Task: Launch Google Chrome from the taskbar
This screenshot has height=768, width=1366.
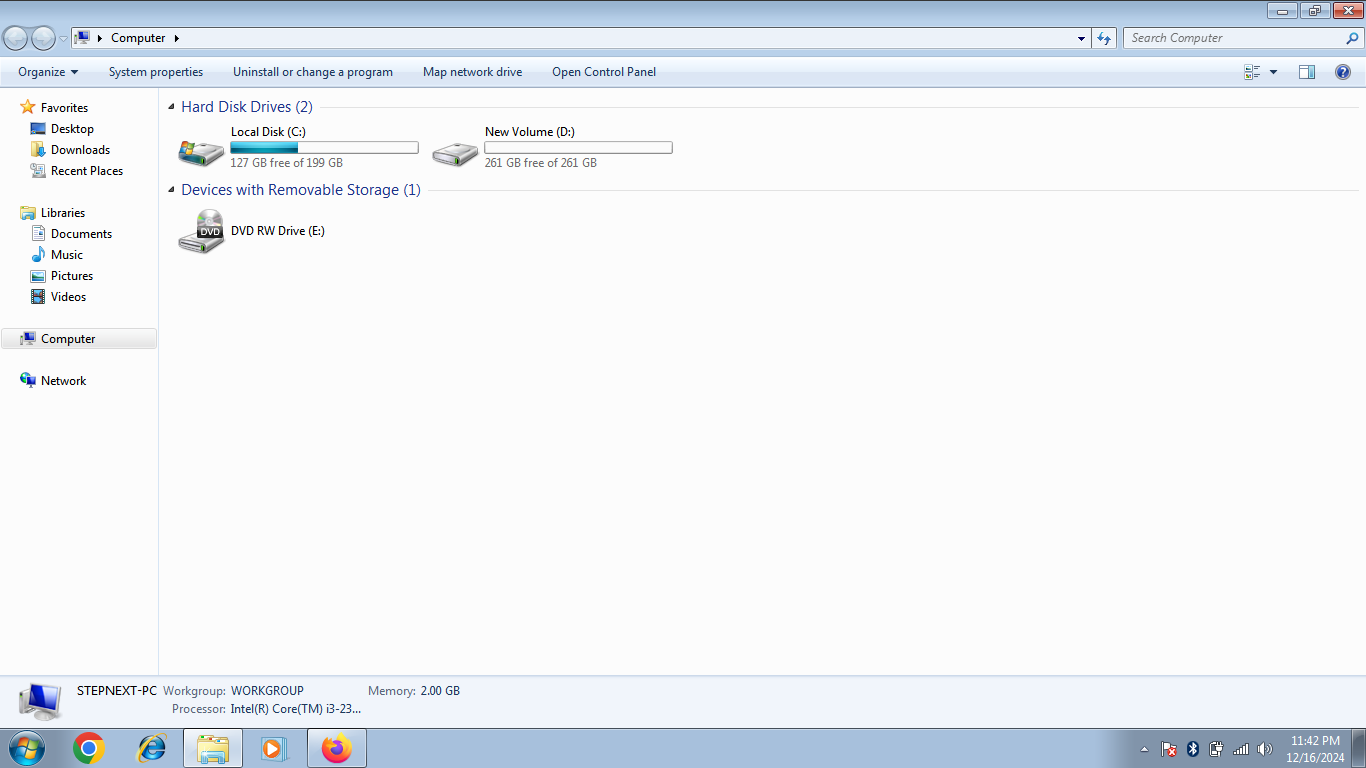Action: tap(89, 748)
